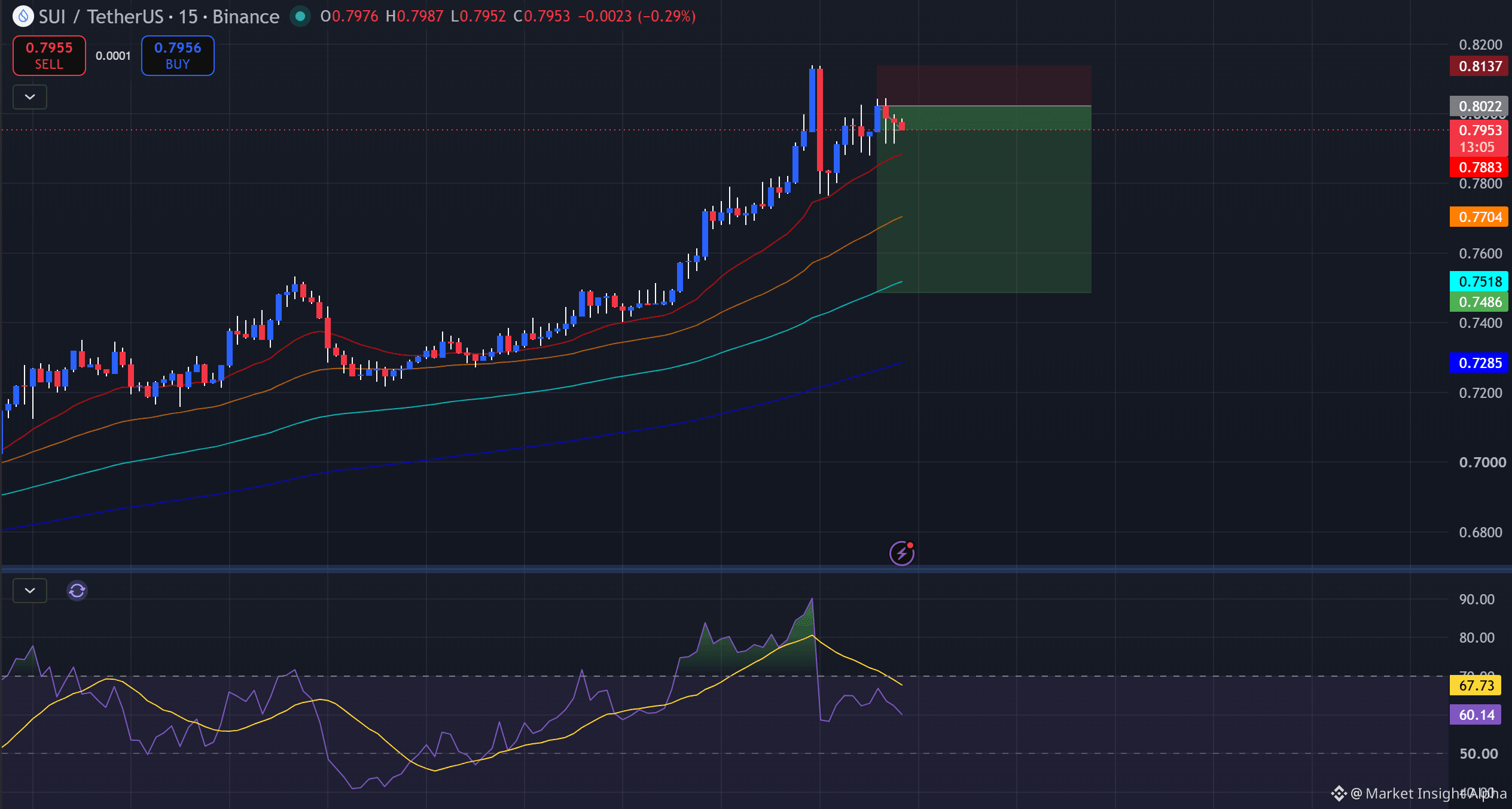Click the 90.00 RSI axis tick

1477,600
